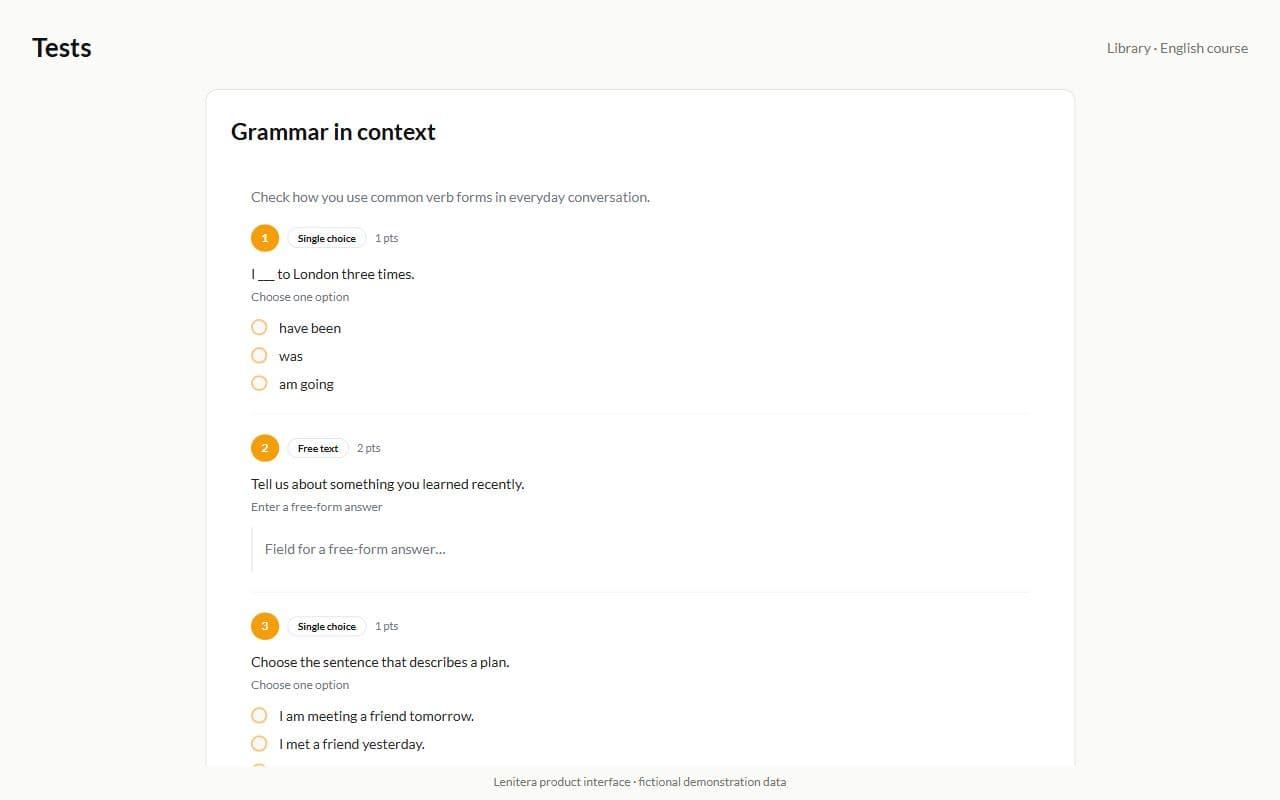Open the "Library · English course" breadcrumb
The image size is (1280, 800).
click(x=1177, y=48)
